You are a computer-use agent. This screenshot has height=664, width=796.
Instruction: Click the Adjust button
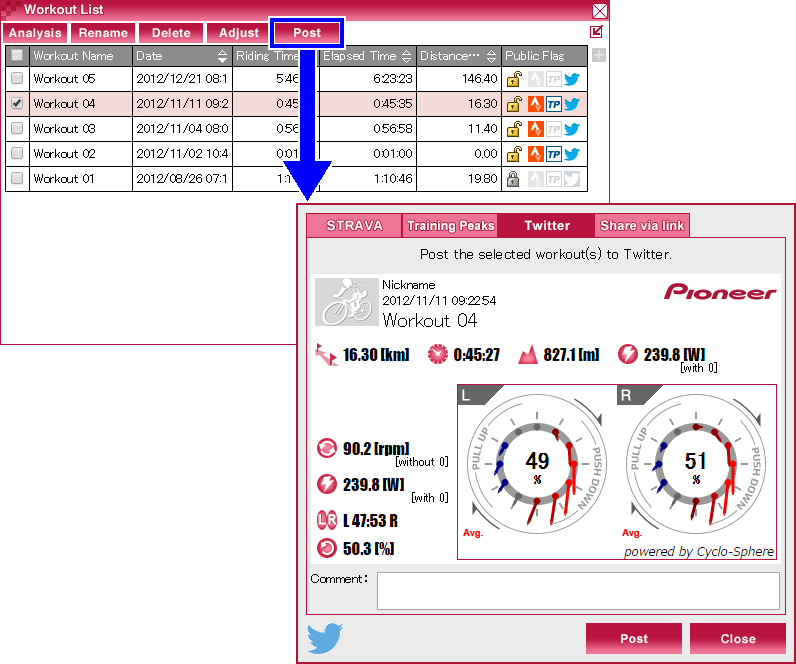[239, 33]
